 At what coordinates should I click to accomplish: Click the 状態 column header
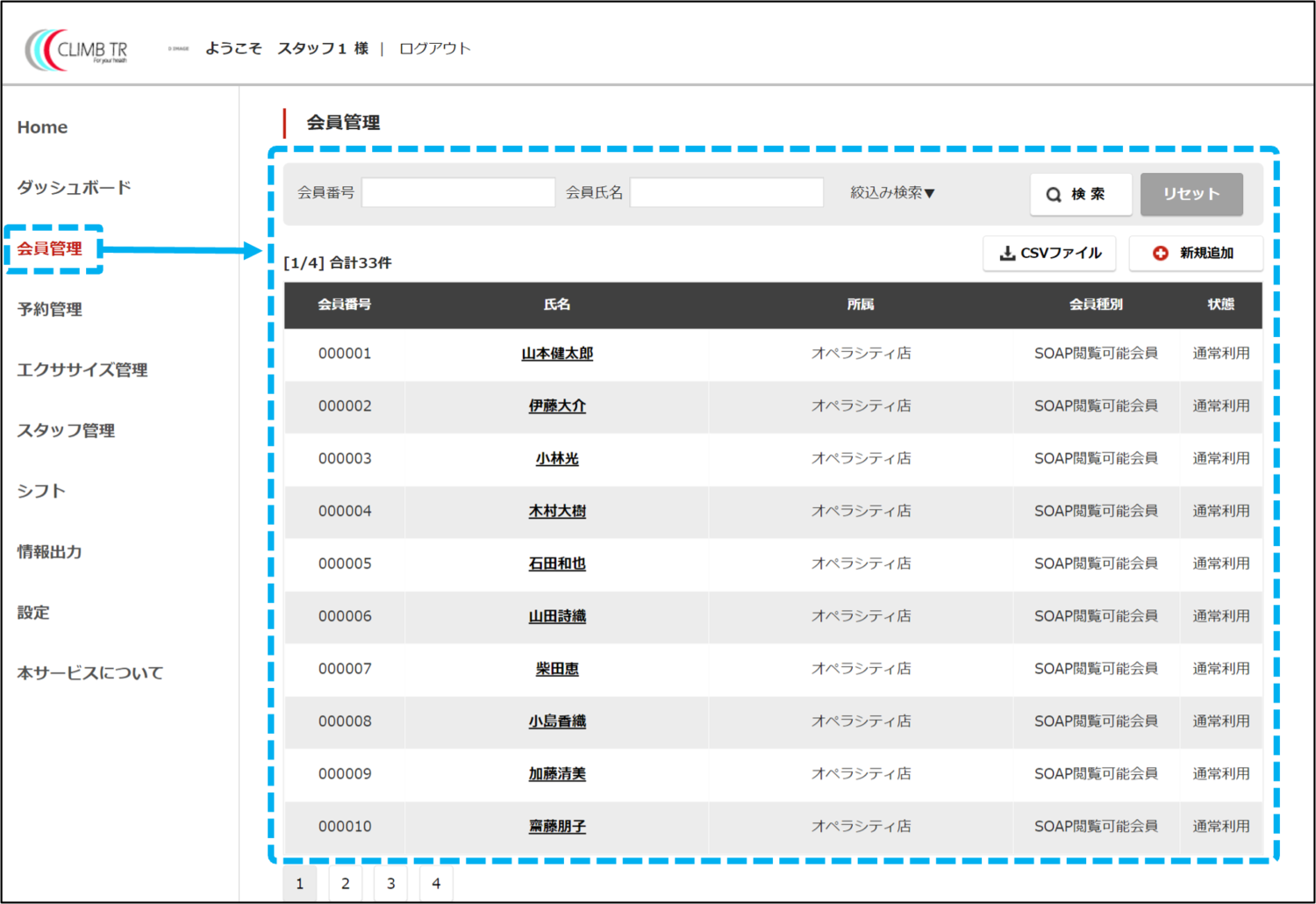point(1220,305)
